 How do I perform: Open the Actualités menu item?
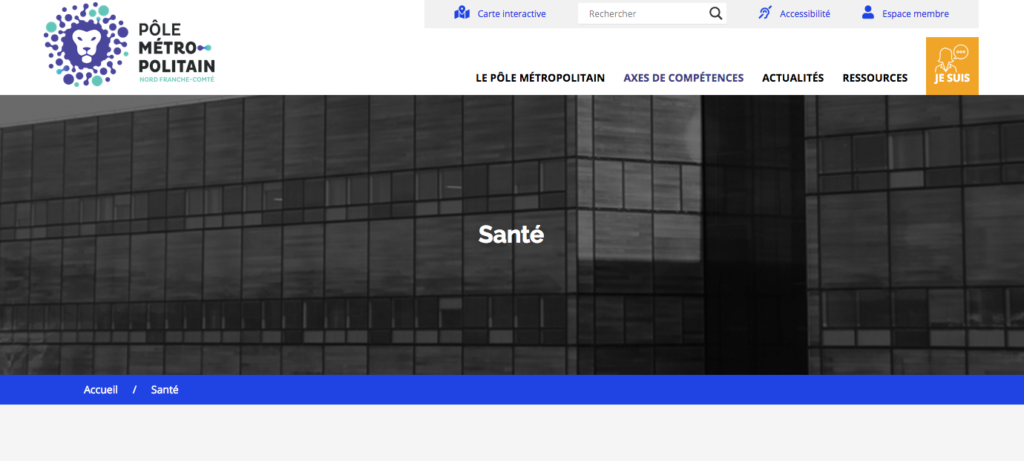(792, 78)
